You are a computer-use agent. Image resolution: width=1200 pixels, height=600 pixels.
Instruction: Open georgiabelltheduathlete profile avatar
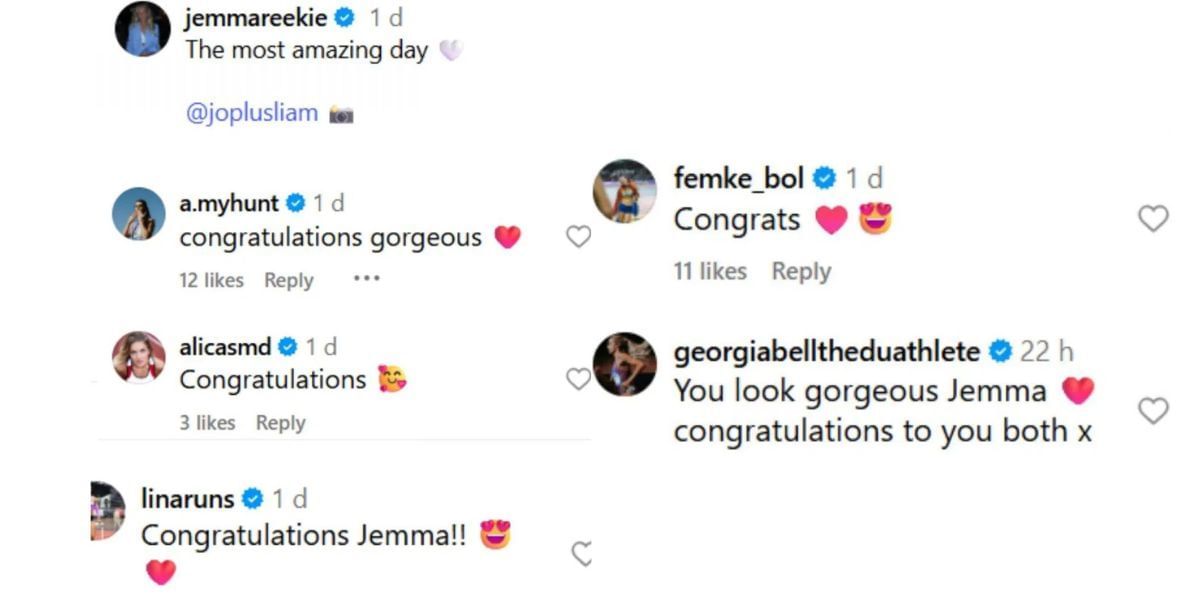pyautogui.click(x=625, y=364)
